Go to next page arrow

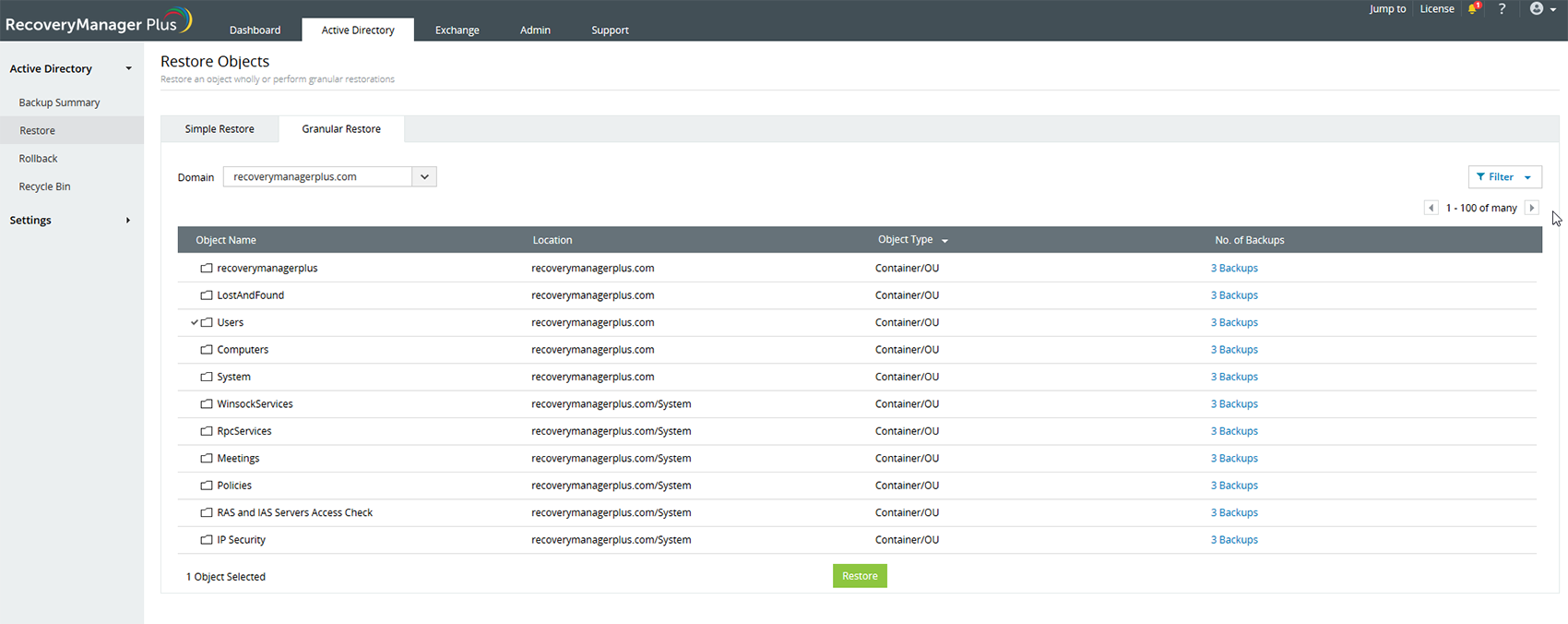click(x=1532, y=208)
